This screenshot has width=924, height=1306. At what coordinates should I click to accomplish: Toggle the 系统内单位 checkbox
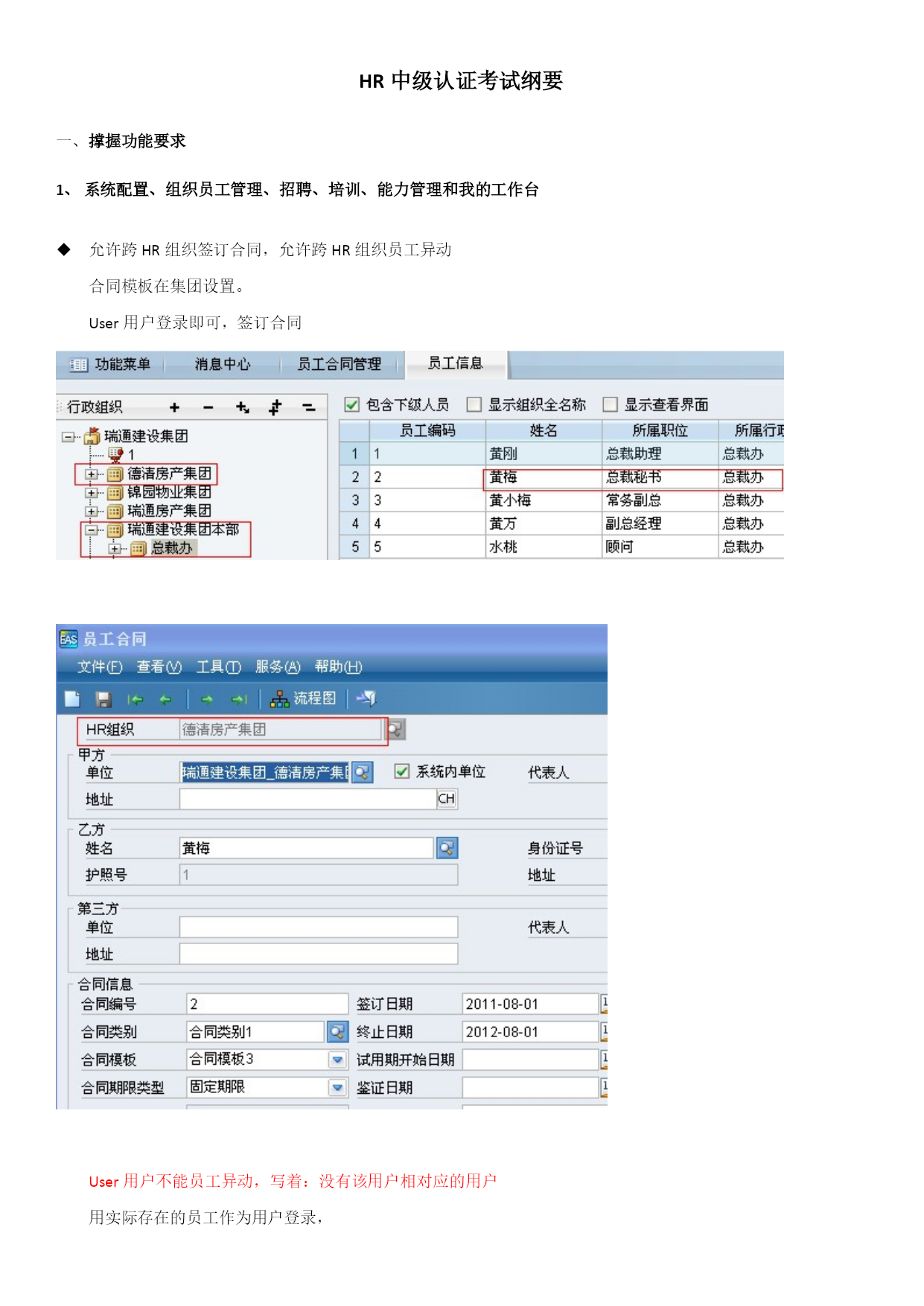coord(402,771)
